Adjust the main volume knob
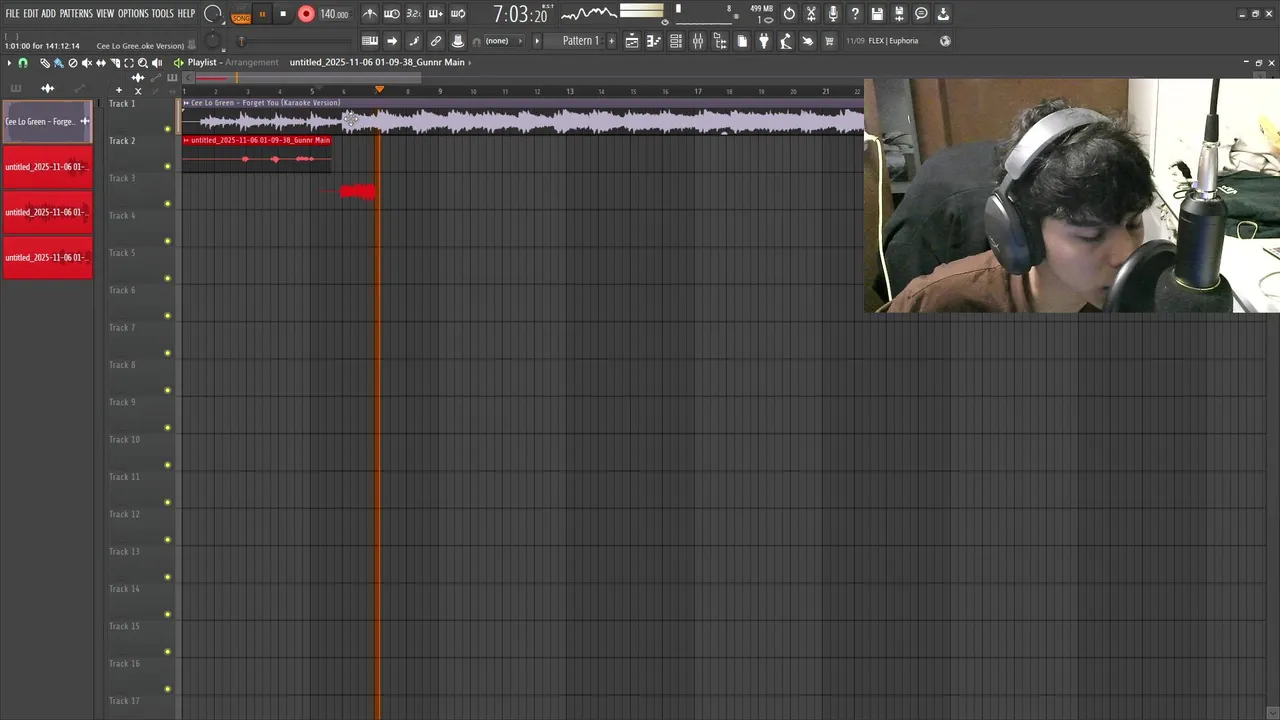1280x720 pixels. point(213,14)
